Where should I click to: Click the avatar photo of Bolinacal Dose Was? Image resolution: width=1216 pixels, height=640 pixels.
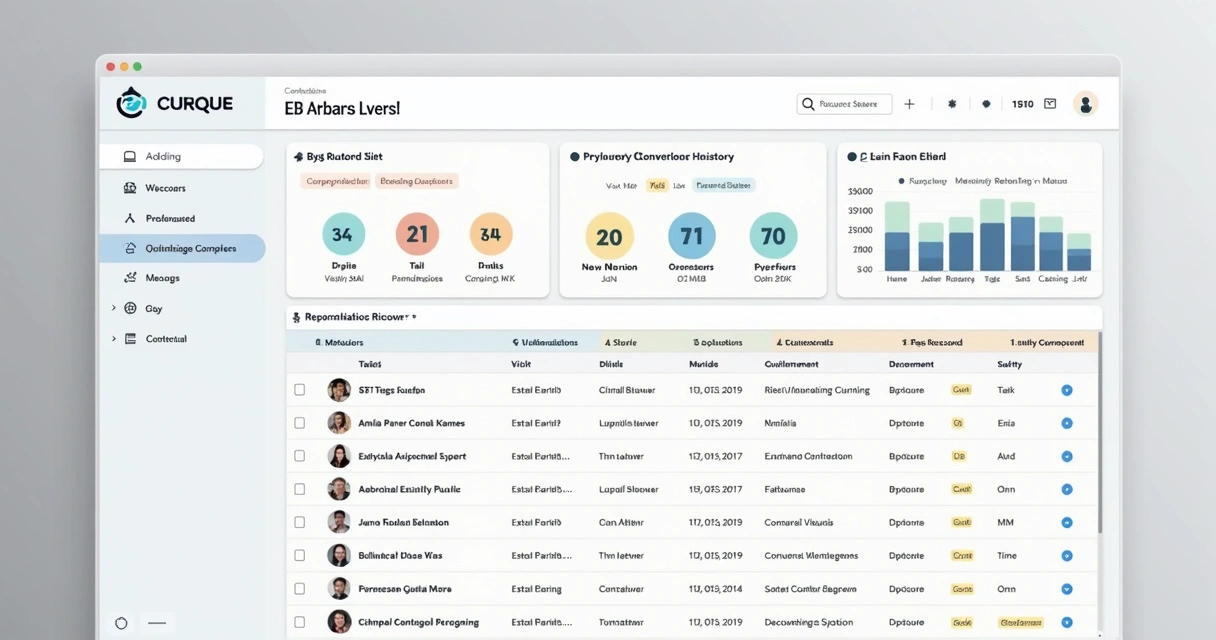click(x=339, y=555)
